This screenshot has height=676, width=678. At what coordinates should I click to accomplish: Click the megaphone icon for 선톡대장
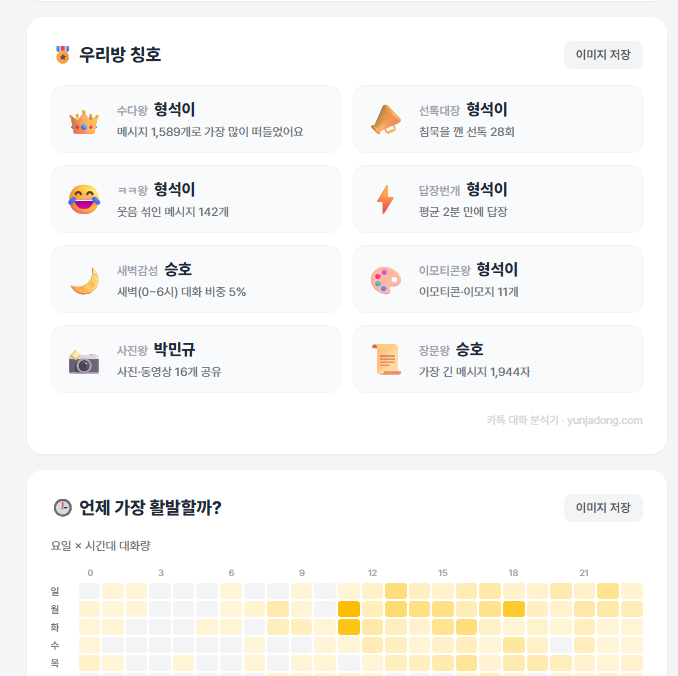coord(386,119)
